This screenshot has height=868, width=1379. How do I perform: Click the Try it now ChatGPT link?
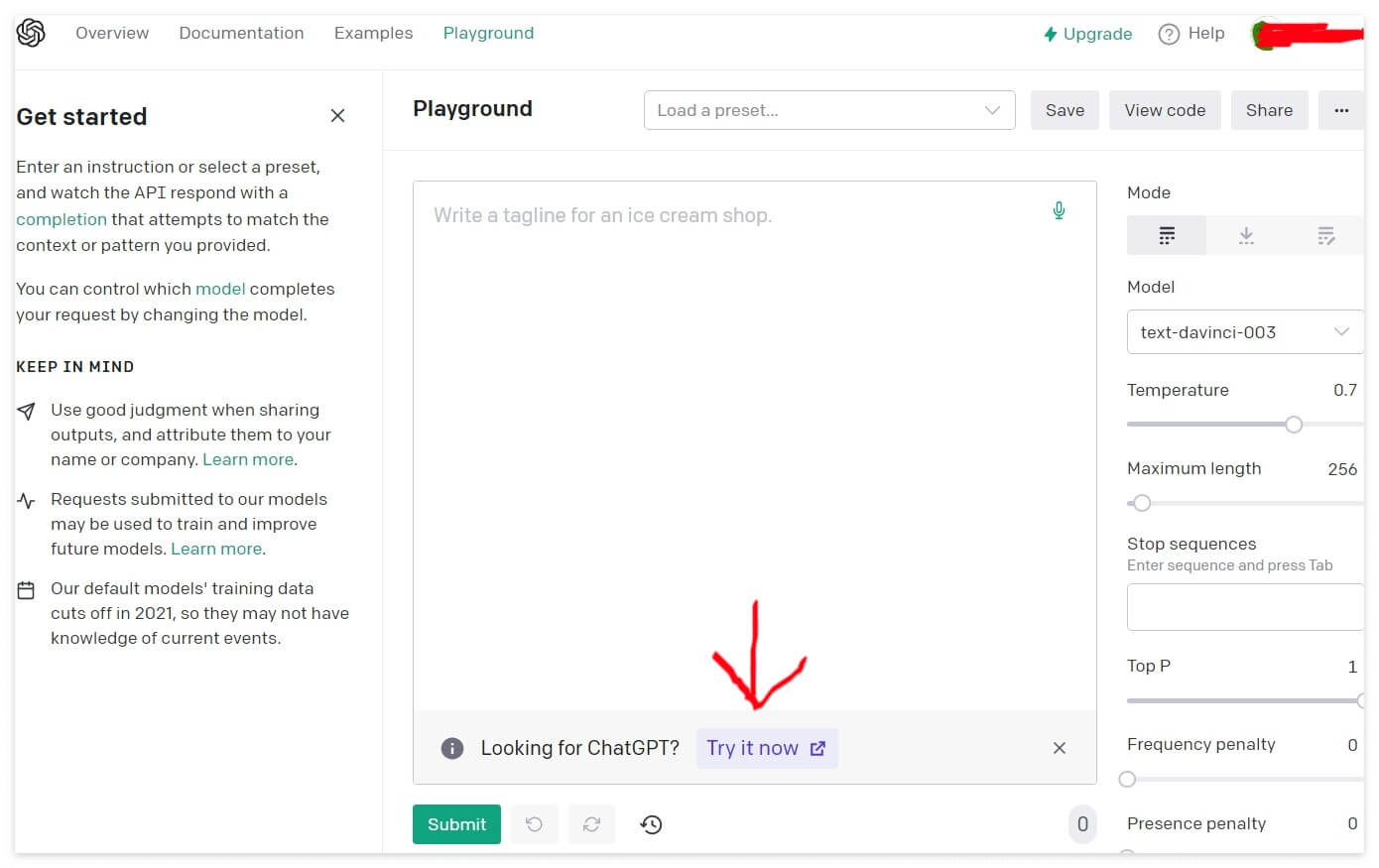pyautogui.click(x=766, y=748)
